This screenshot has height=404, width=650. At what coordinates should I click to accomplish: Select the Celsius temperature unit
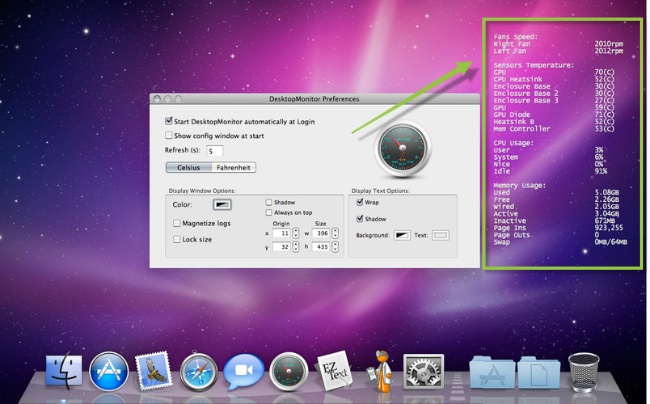pos(188,168)
